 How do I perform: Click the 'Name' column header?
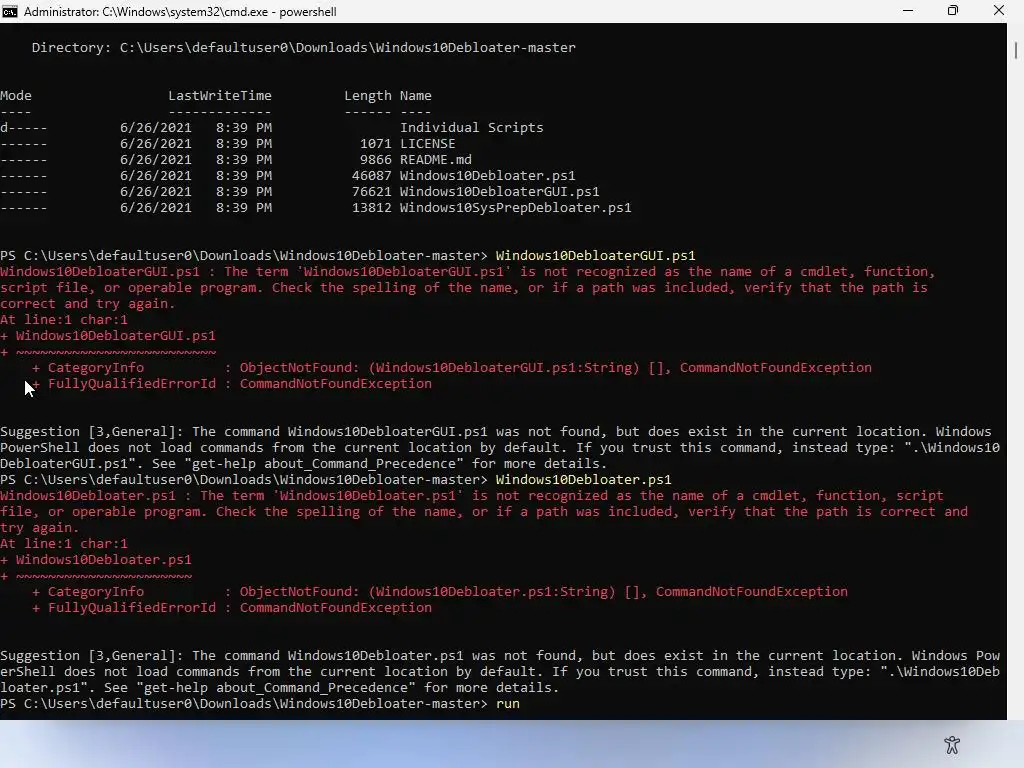pyautogui.click(x=415, y=95)
